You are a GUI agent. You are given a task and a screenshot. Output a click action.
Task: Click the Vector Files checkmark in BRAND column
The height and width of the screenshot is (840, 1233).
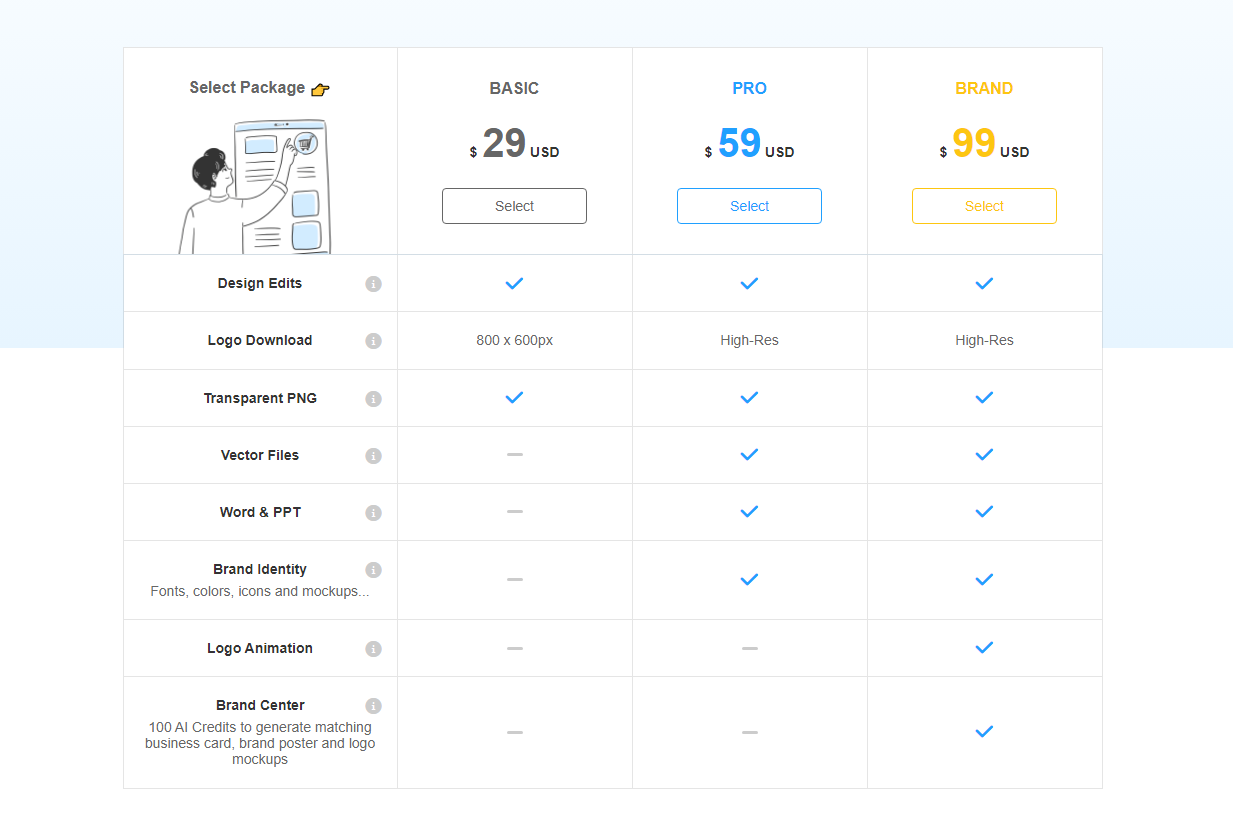[x=984, y=455]
